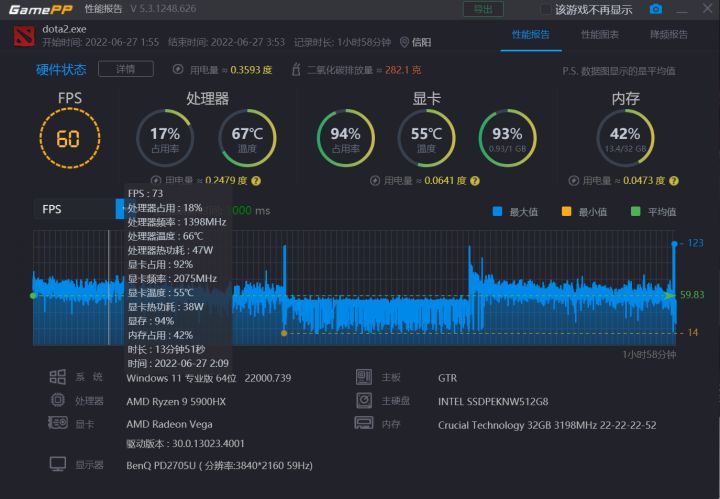Click the 282.1 克 emission value
The width and height of the screenshot is (720, 499).
click(x=403, y=70)
